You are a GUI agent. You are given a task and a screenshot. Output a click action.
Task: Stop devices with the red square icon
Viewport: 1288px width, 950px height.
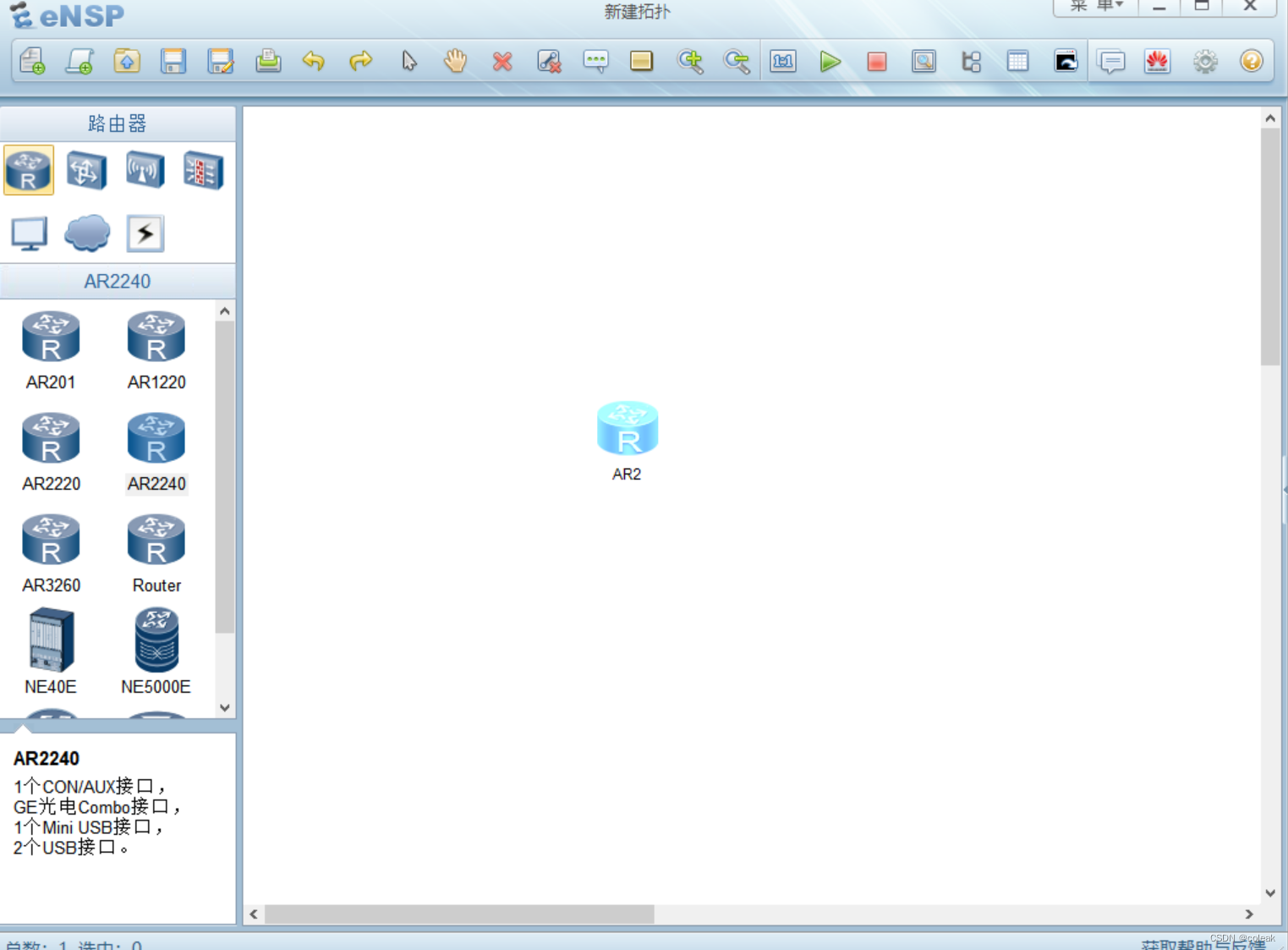tap(877, 61)
